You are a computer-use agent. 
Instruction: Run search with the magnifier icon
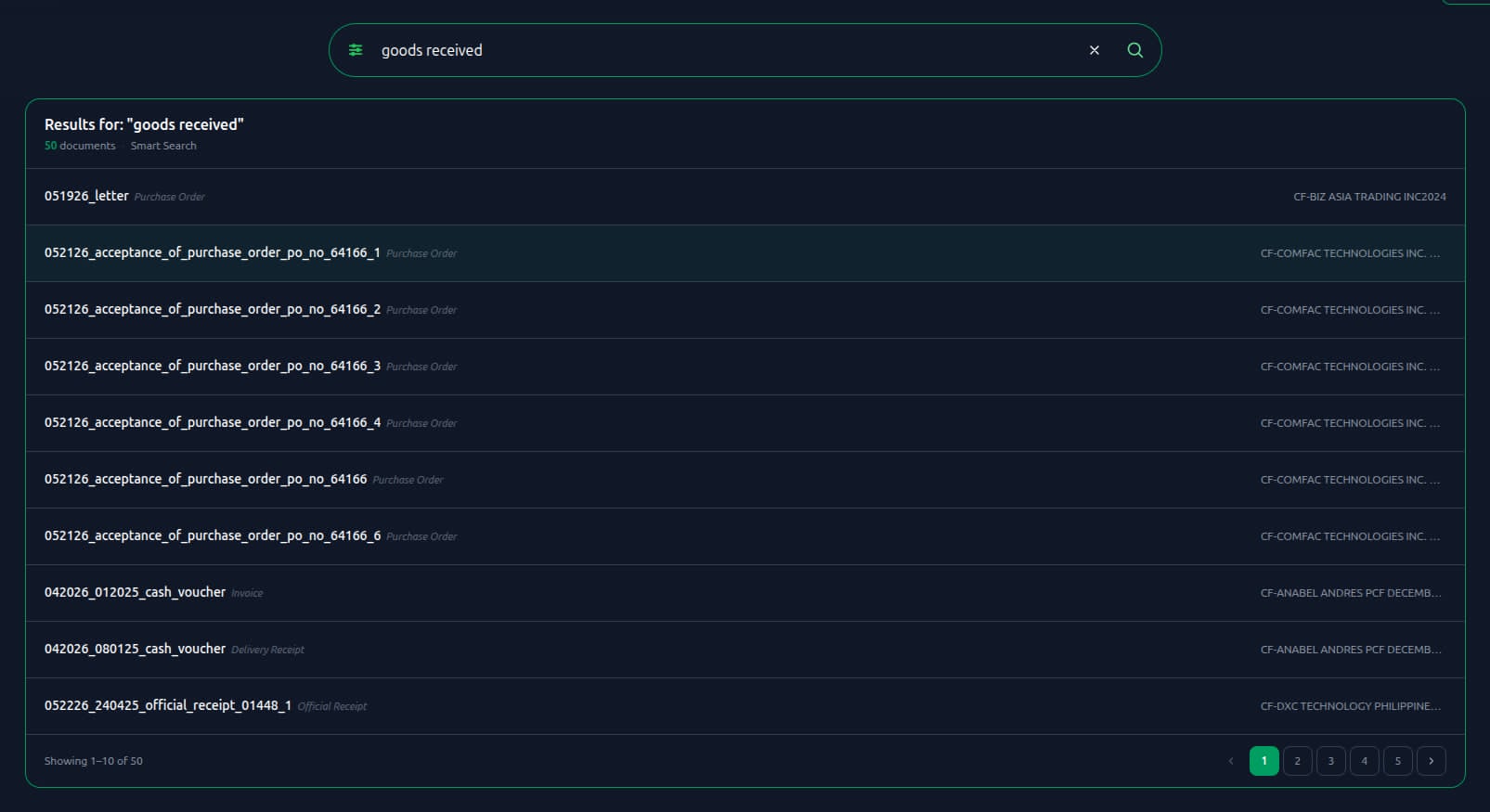tap(1134, 50)
